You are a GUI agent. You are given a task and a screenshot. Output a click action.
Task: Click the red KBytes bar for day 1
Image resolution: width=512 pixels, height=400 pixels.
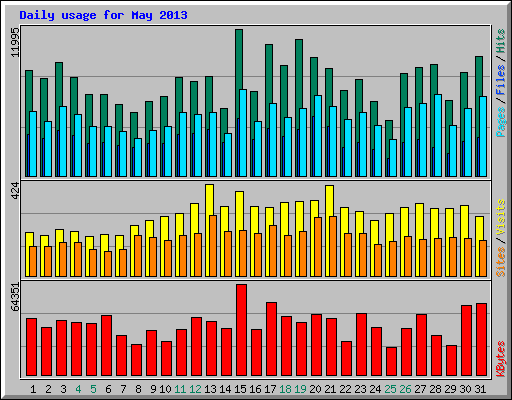pyautogui.click(x=32, y=347)
